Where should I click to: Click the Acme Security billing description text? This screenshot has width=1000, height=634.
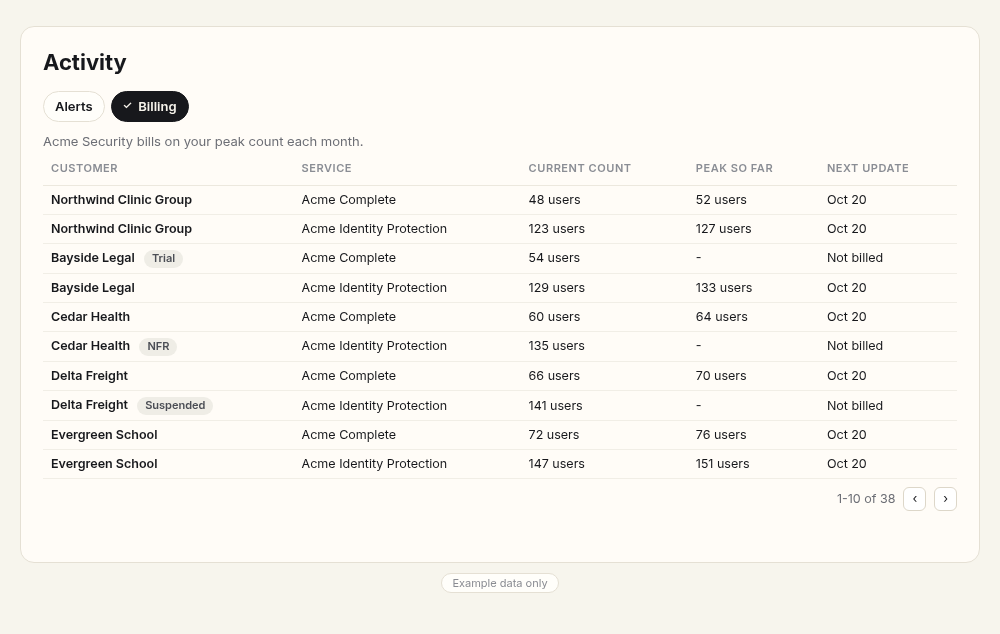point(203,142)
